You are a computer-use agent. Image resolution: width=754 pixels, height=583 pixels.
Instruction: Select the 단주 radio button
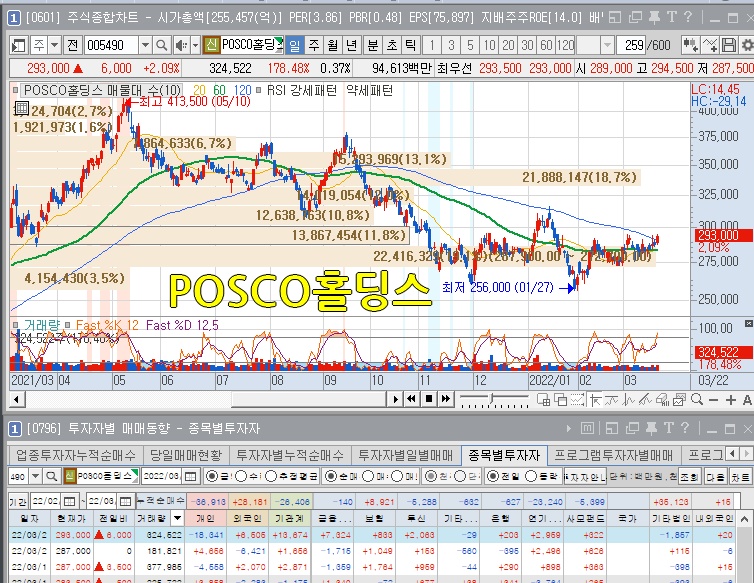coord(460,476)
